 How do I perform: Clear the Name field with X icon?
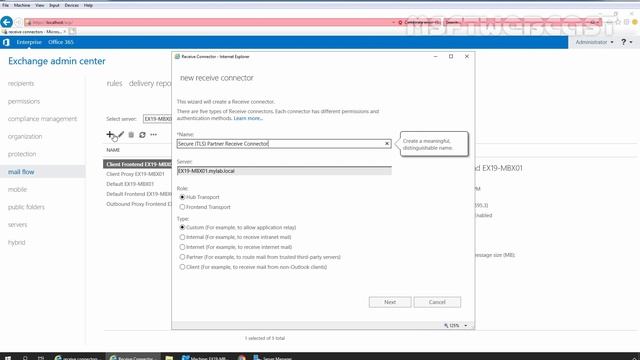(387, 144)
